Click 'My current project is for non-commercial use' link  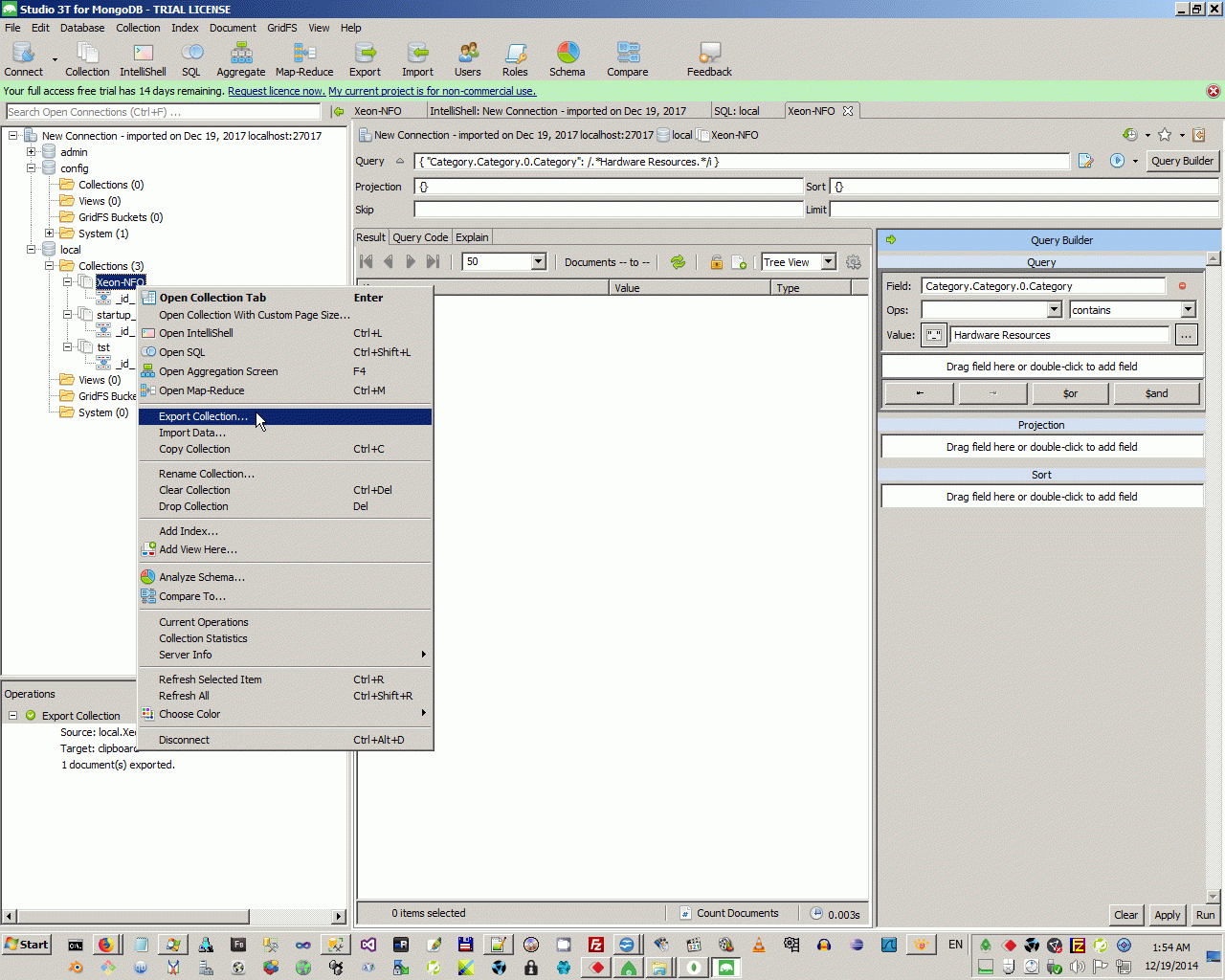click(433, 91)
